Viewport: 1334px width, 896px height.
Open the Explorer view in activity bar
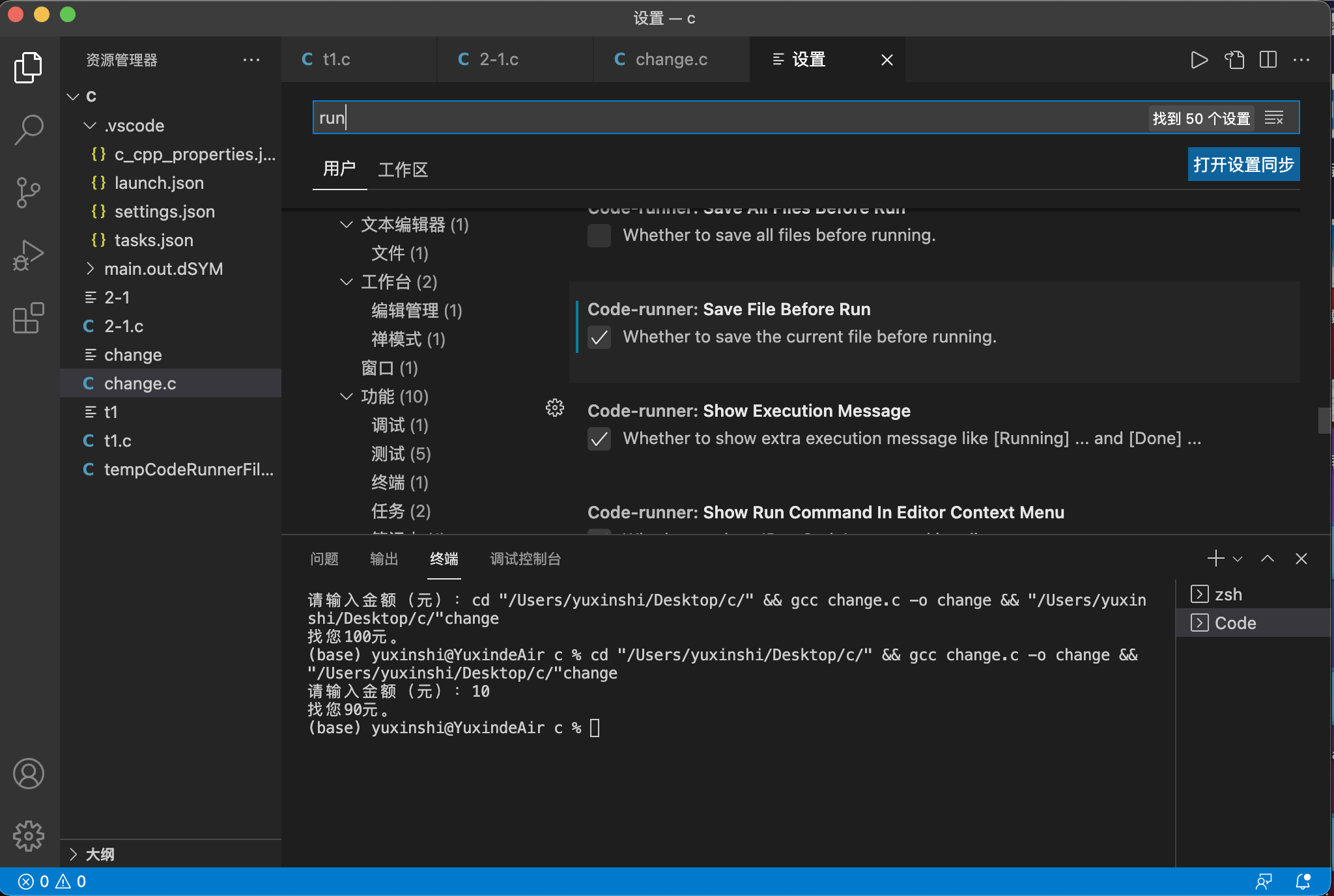[x=29, y=68]
